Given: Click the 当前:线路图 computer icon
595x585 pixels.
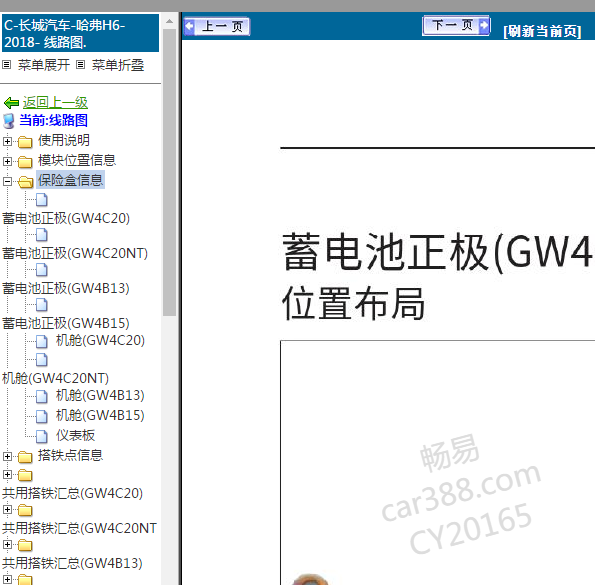Looking at the screenshot, I should pos(9,121).
